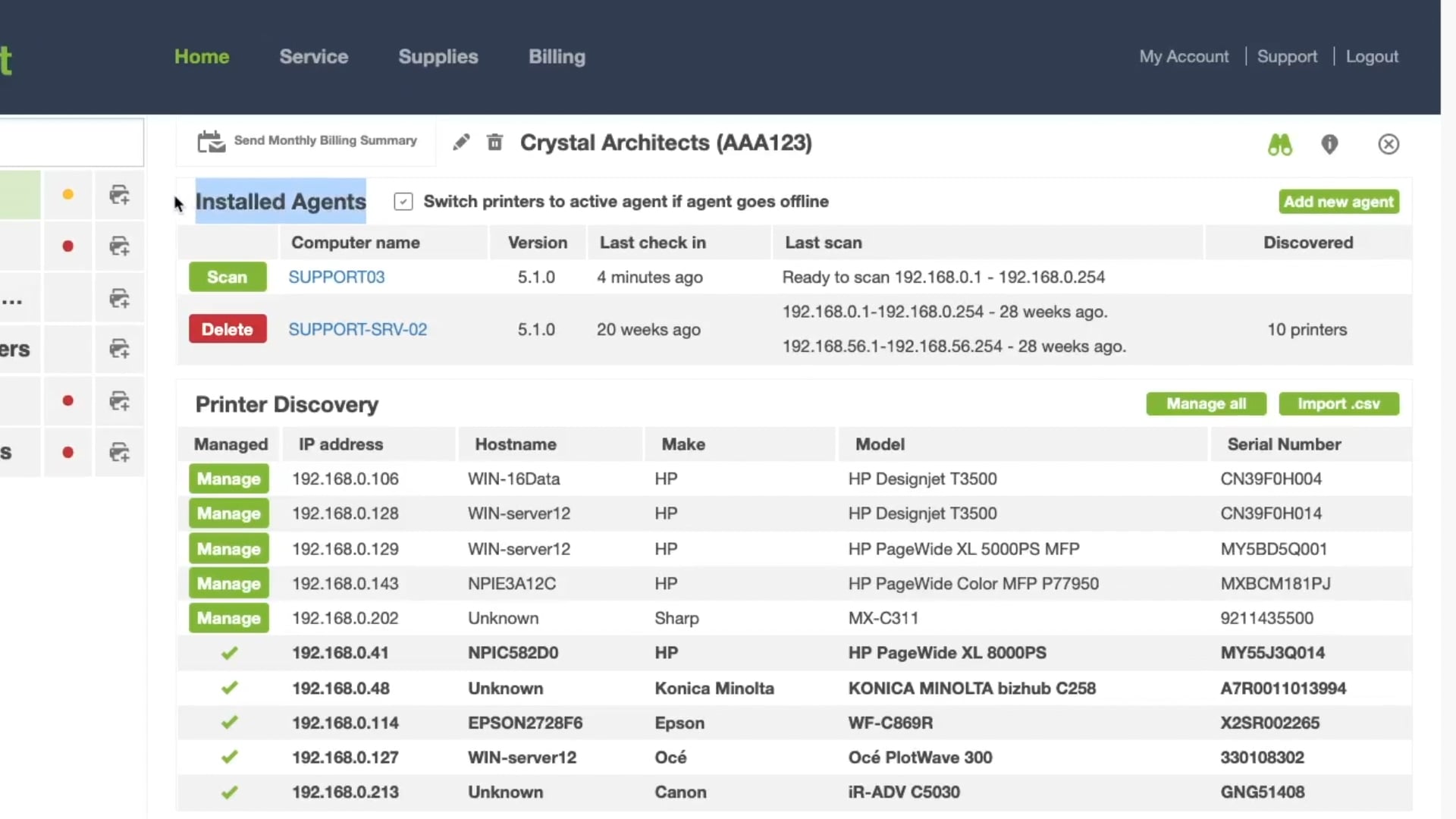The width and height of the screenshot is (1456, 819).
Task: Click the Send Monthly Billing Summary icon
Action: coord(211,141)
